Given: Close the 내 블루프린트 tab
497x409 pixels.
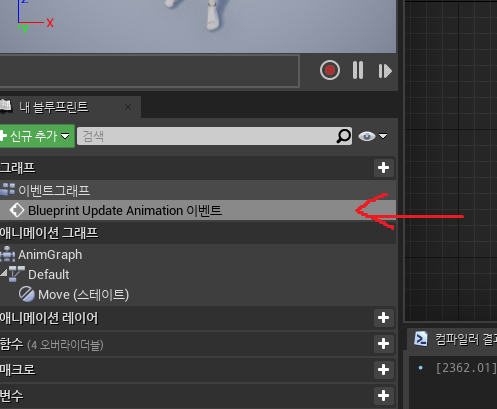Looking at the screenshot, I should pyautogui.click(x=128, y=107).
